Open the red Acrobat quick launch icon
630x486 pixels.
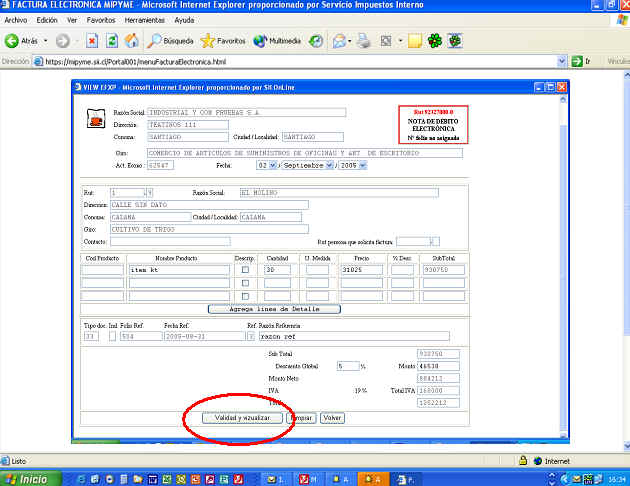[x=239, y=479]
